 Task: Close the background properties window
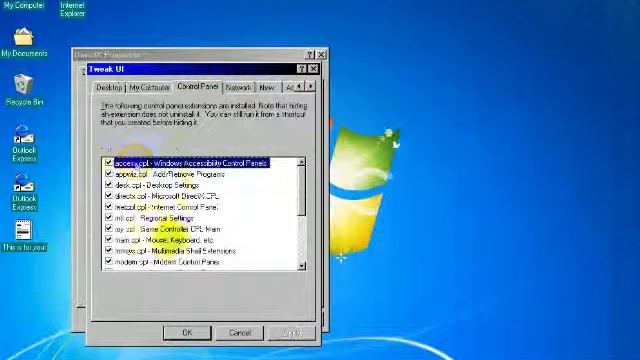click(322, 54)
